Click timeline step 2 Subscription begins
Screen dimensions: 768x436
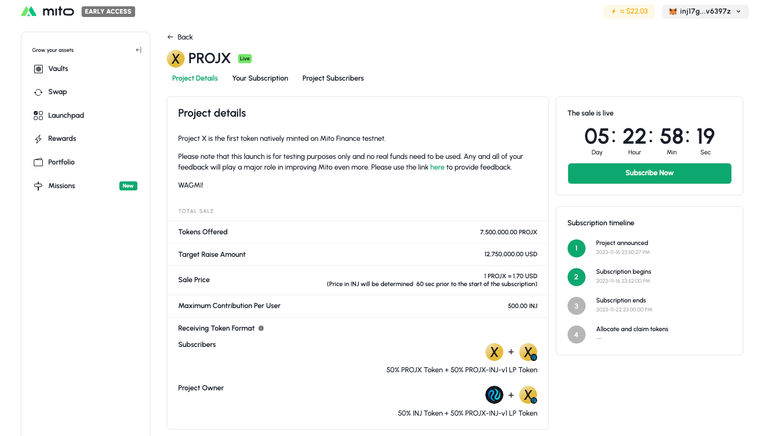click(x=576, y=276)
